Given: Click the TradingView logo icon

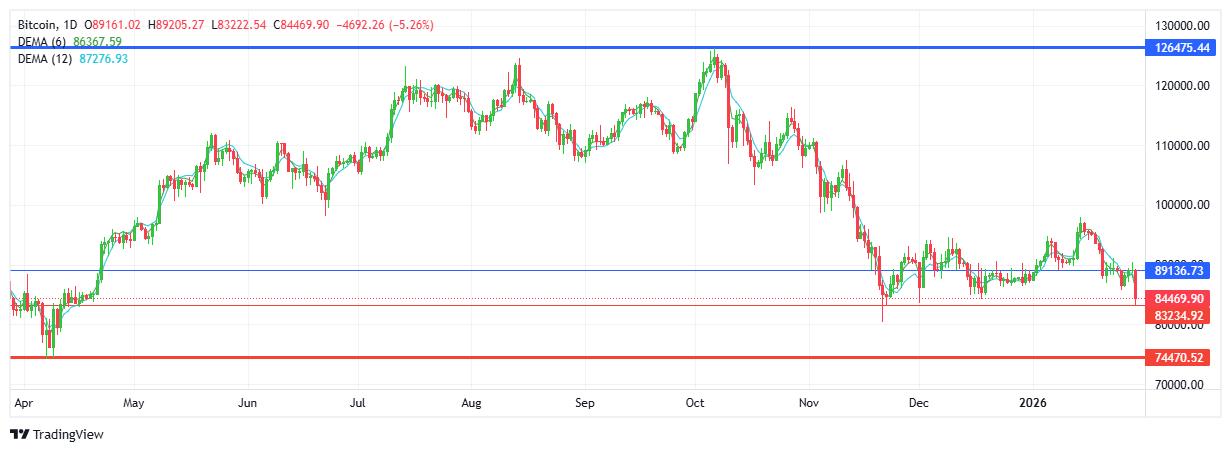Looking at the screenshot, I should (x=19, y=435).
